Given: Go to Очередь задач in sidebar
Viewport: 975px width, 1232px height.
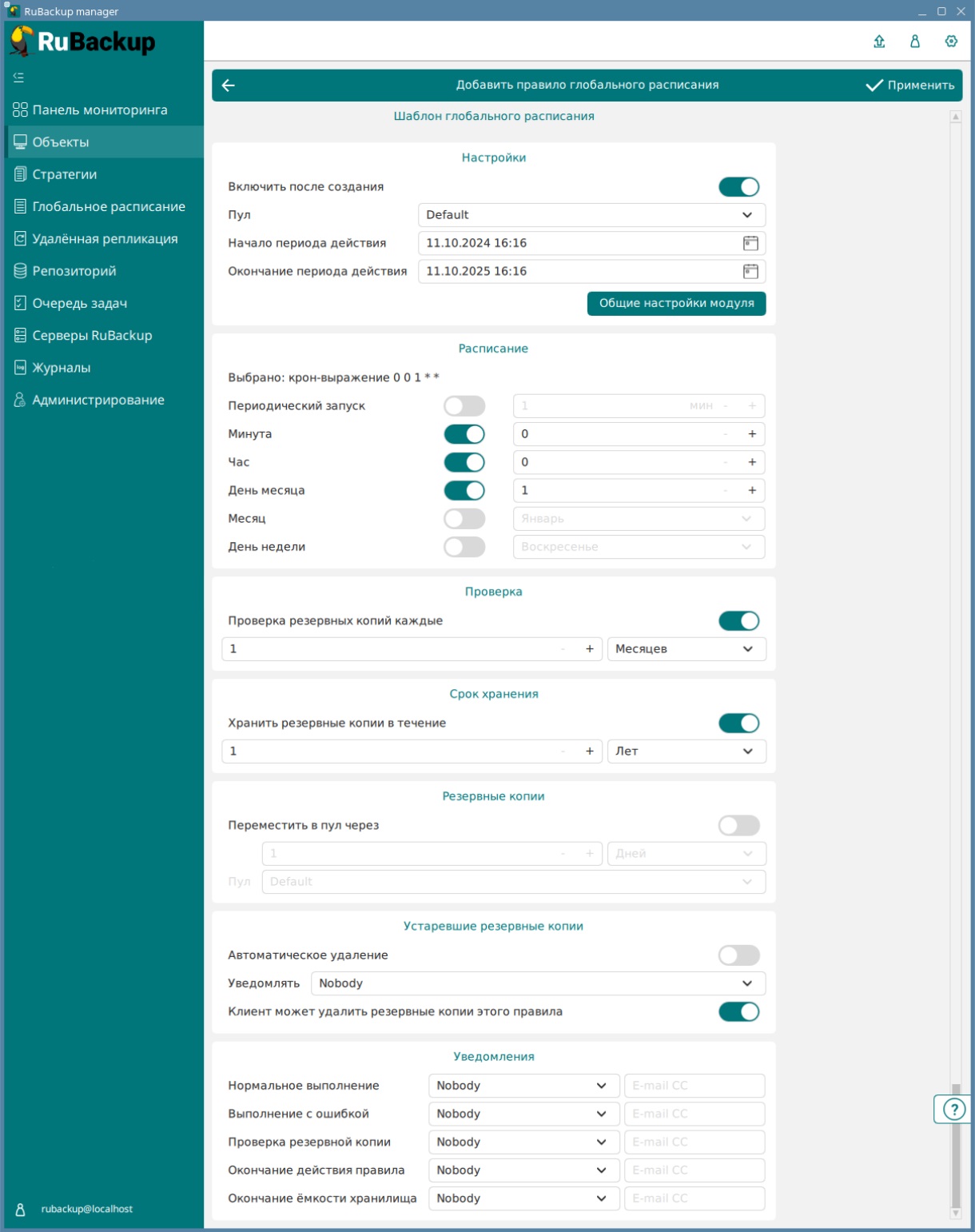Looking at the screenshot, I should pyautogui.click(x=80, y=303).
